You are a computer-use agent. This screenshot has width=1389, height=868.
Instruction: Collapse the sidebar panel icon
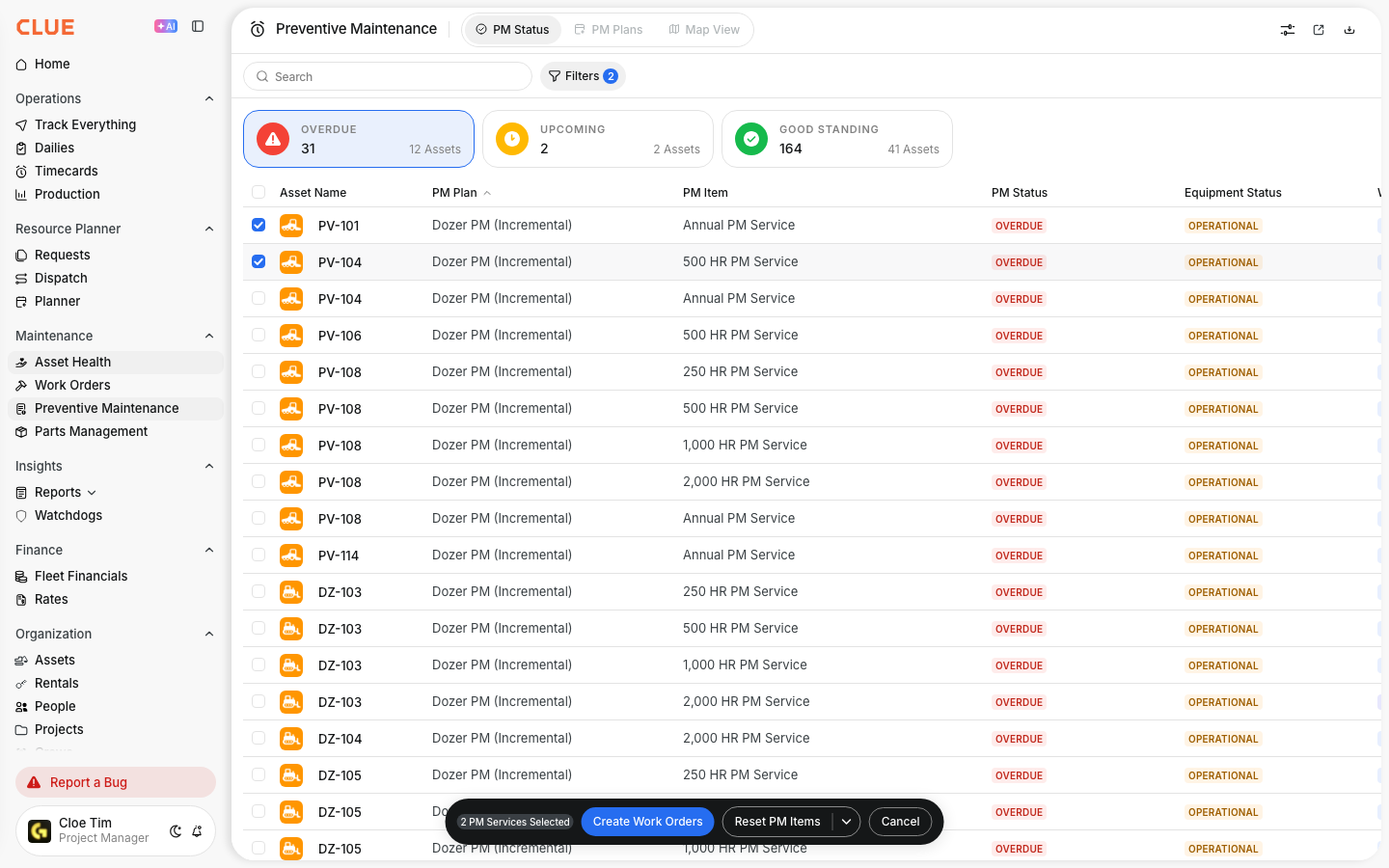198,27
